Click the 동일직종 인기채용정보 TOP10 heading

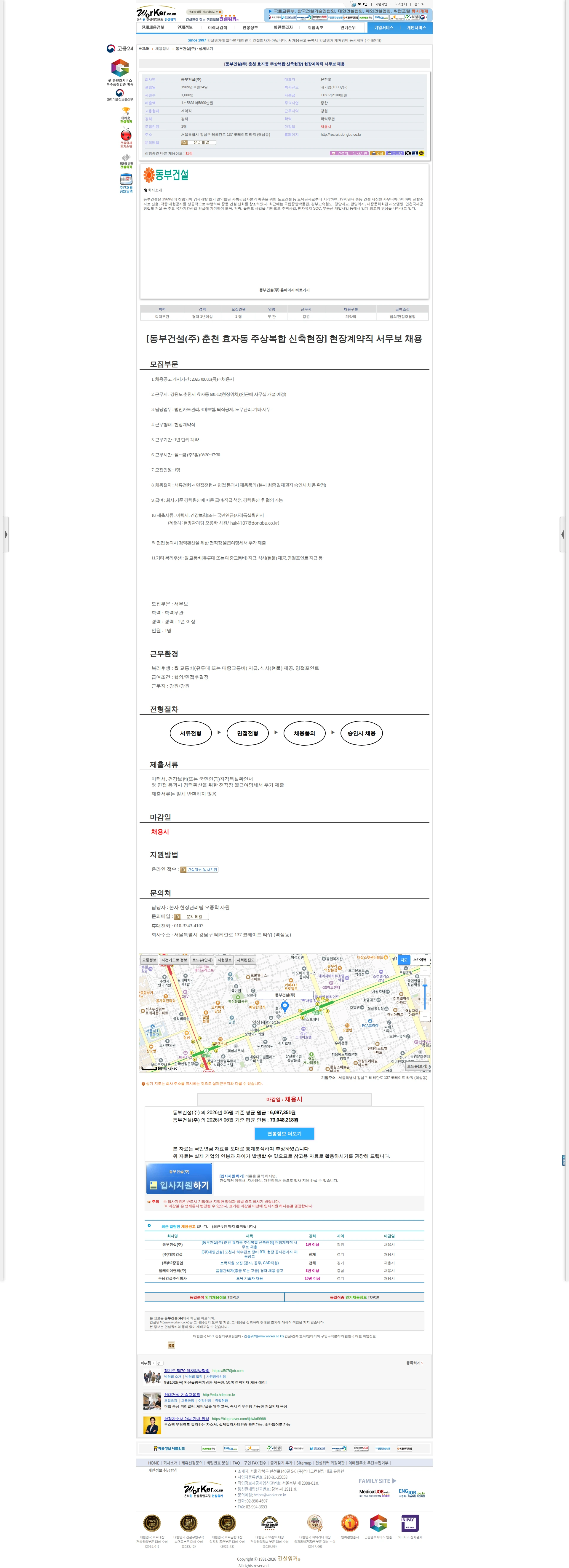pos(354,1297)
